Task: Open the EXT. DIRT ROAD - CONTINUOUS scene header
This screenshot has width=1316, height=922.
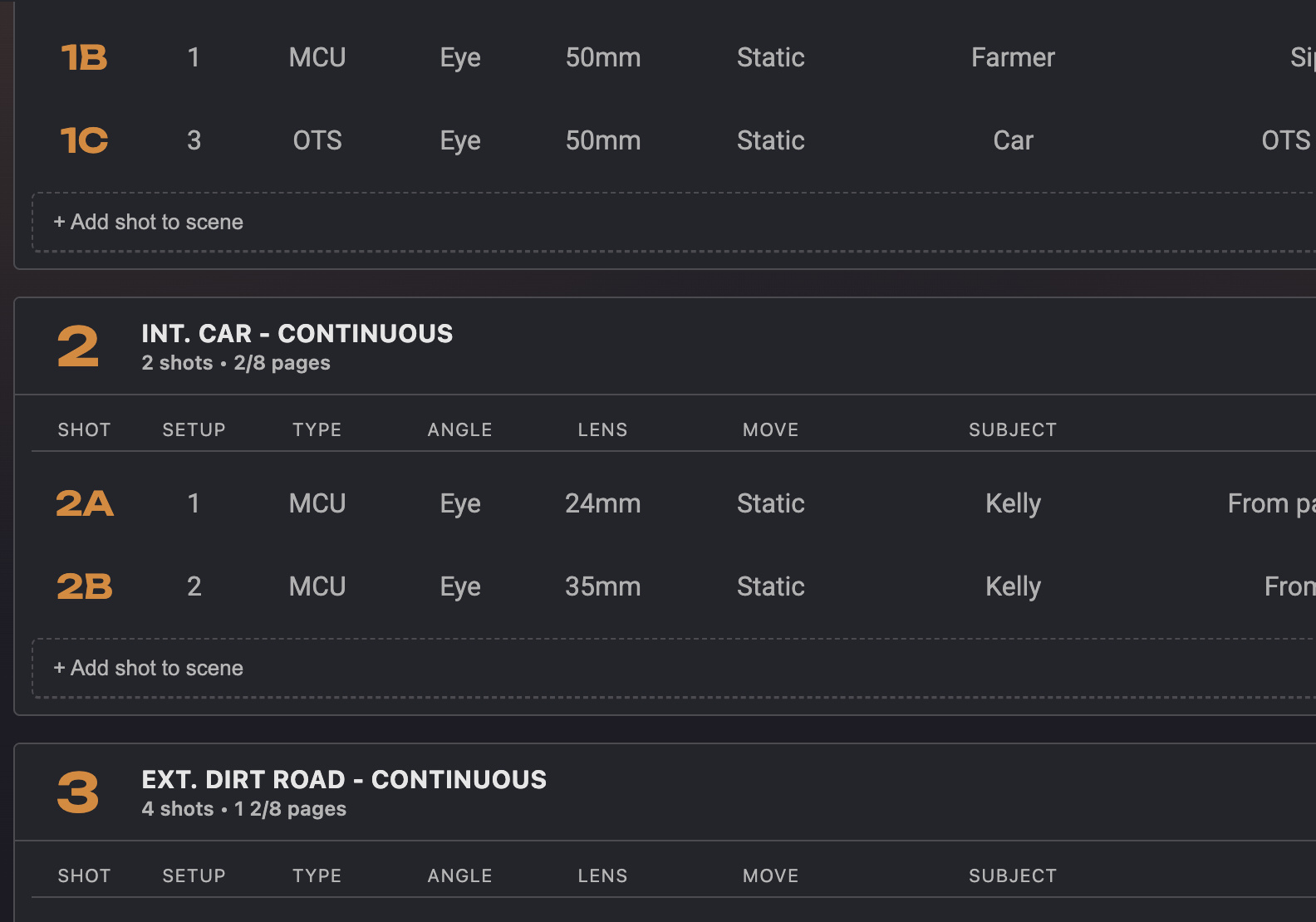Action: pyautogui.click(x=344, y=780)
